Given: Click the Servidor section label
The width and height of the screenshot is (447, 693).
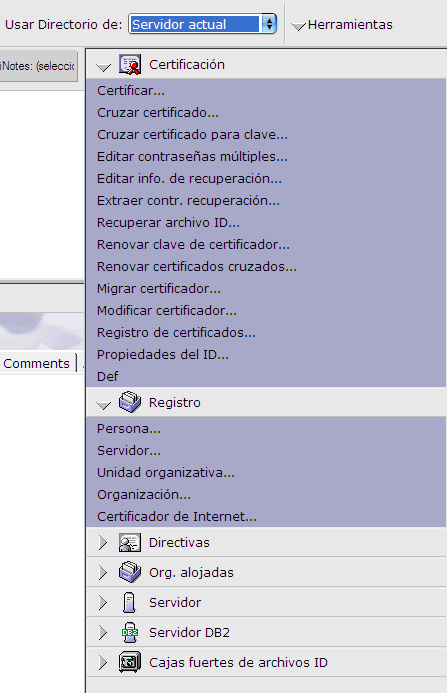Looking at the screenshot, I should (x=175, y=602).
